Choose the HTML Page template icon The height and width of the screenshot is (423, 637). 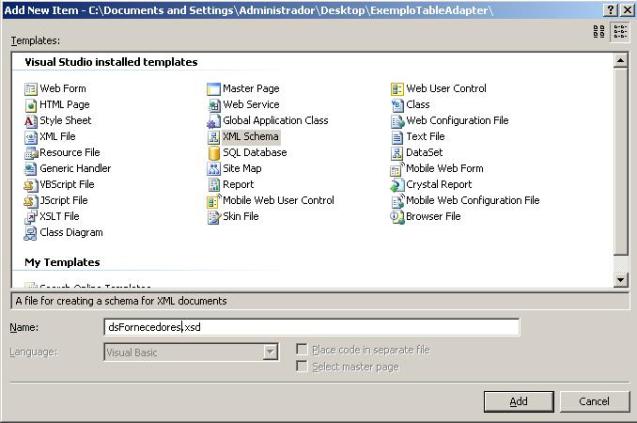click(x=30, y=105)
